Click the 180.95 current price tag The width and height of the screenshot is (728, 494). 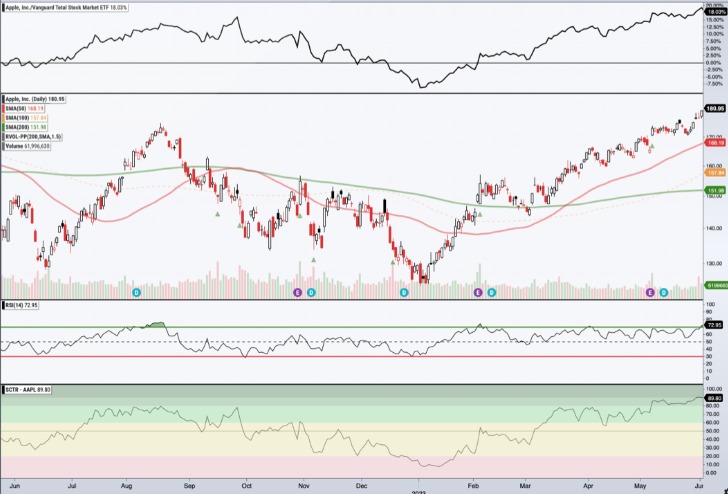pos(714,107)
